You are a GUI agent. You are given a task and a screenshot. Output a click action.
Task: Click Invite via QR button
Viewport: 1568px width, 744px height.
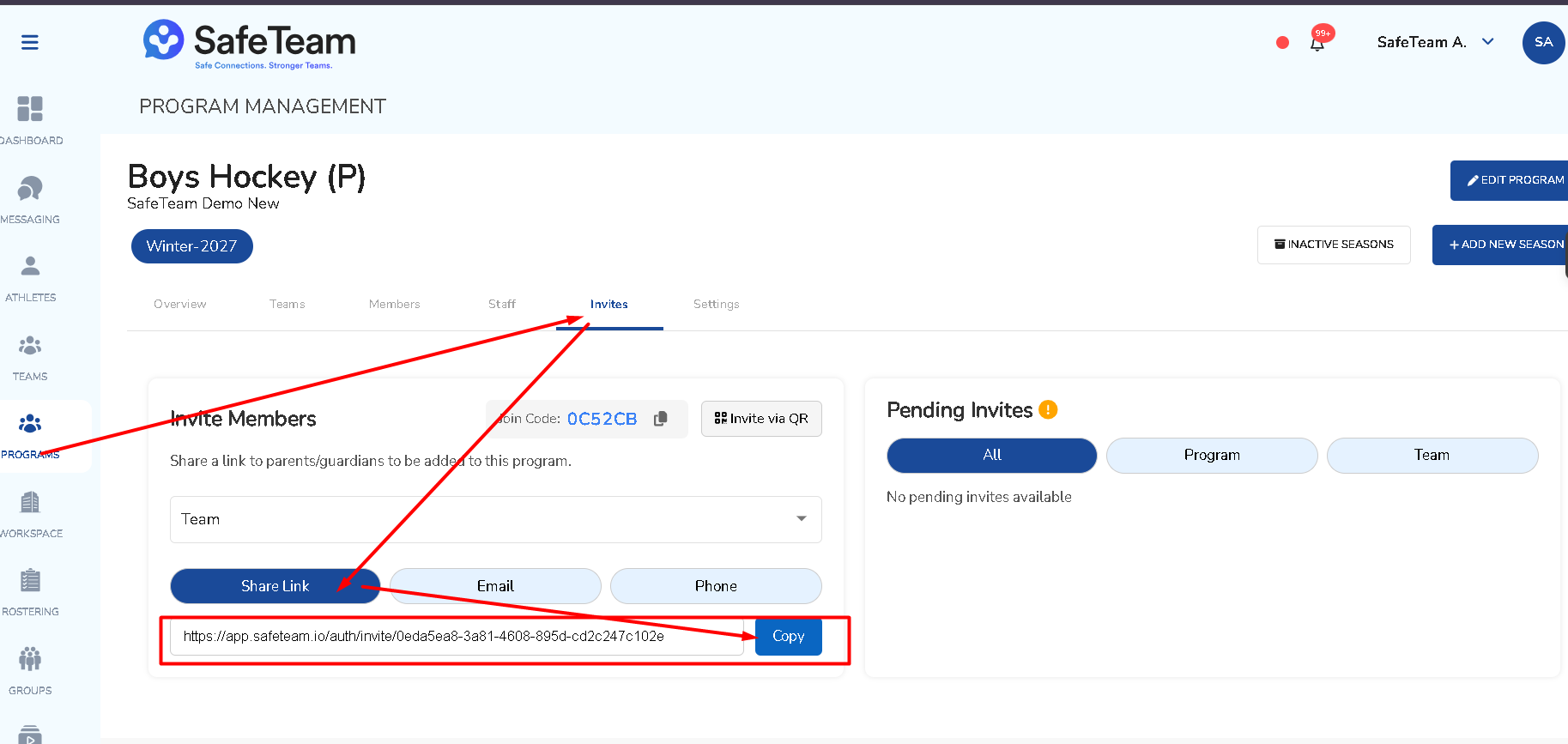[761, 419]
